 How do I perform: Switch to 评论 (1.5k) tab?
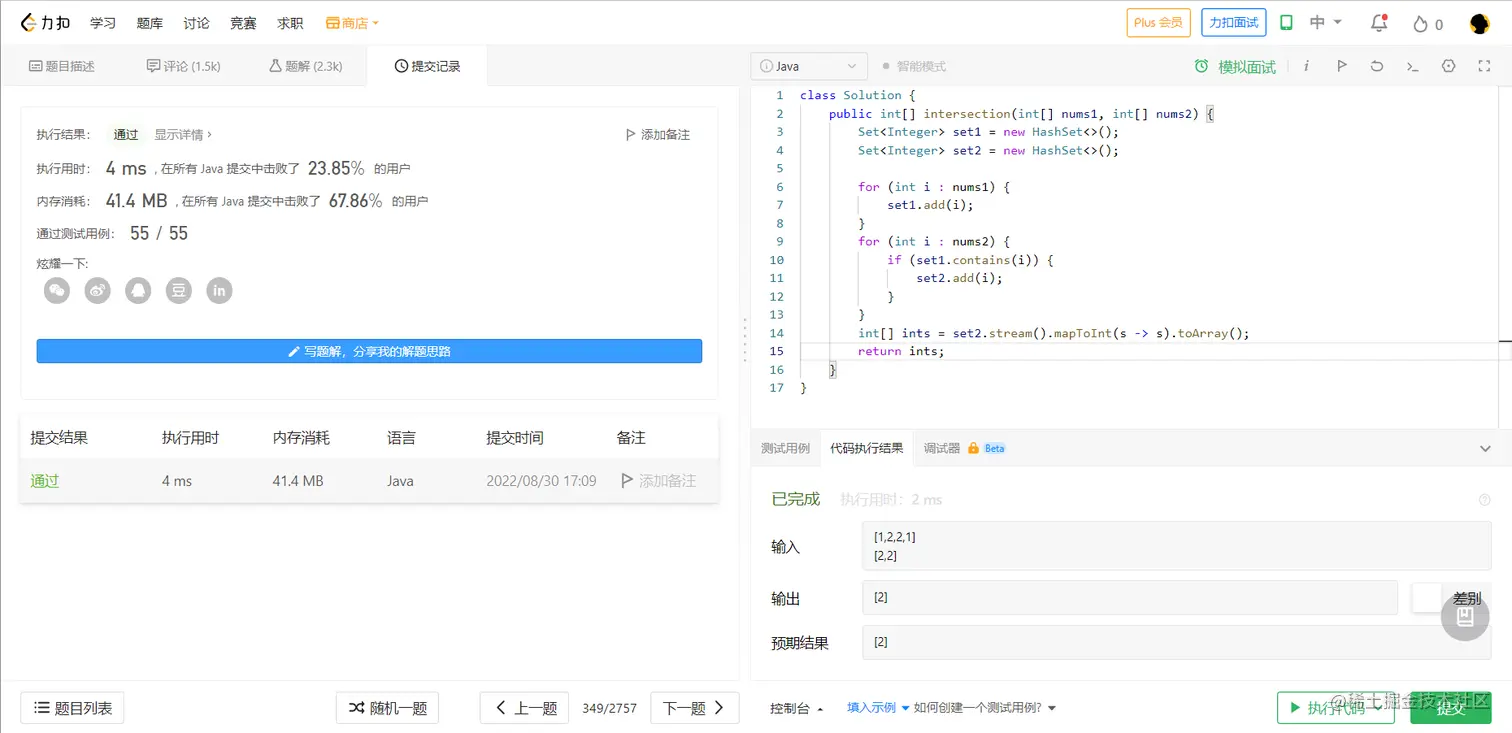(x=183, y=66)
